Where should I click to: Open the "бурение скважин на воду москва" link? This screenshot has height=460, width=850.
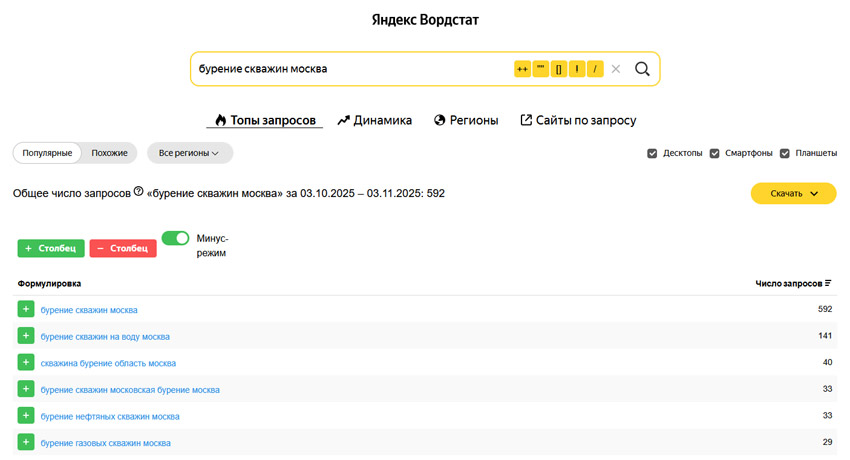pos(105,337)
